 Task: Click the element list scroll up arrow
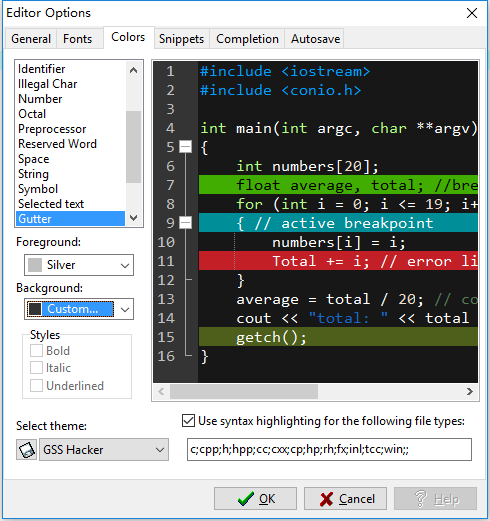click(133, 70)
